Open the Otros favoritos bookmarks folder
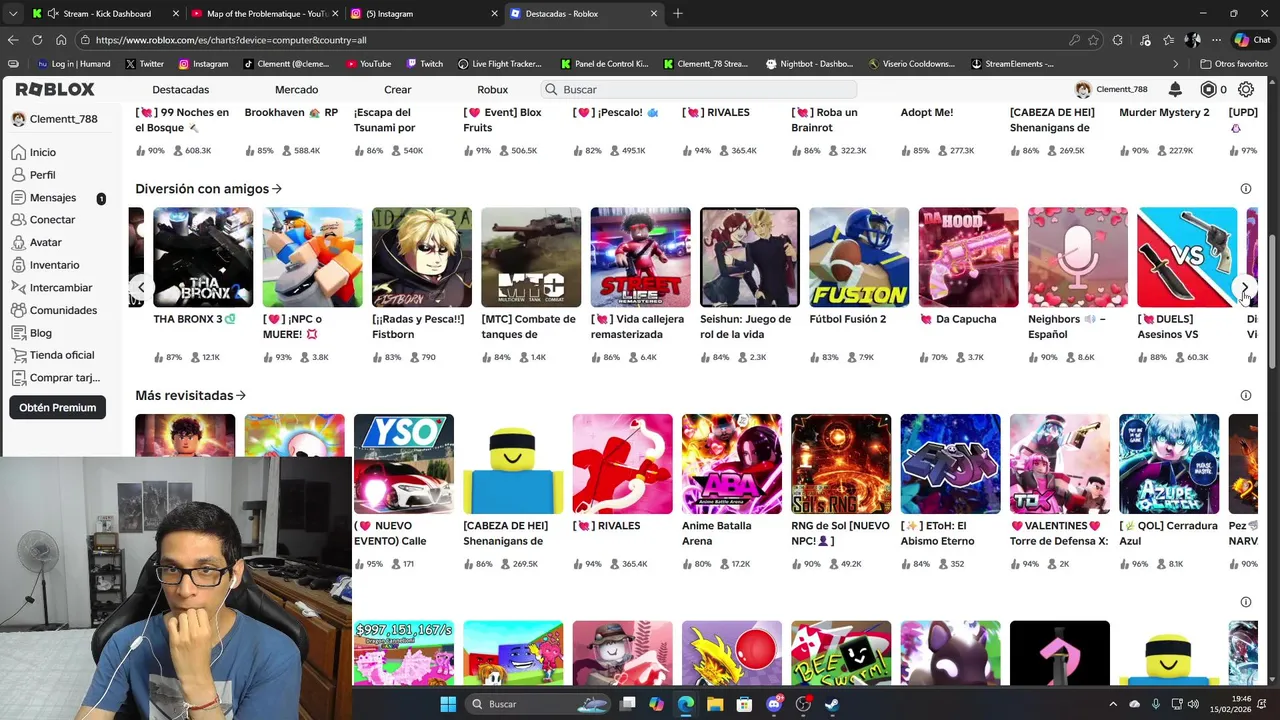 pos(1233,64)
